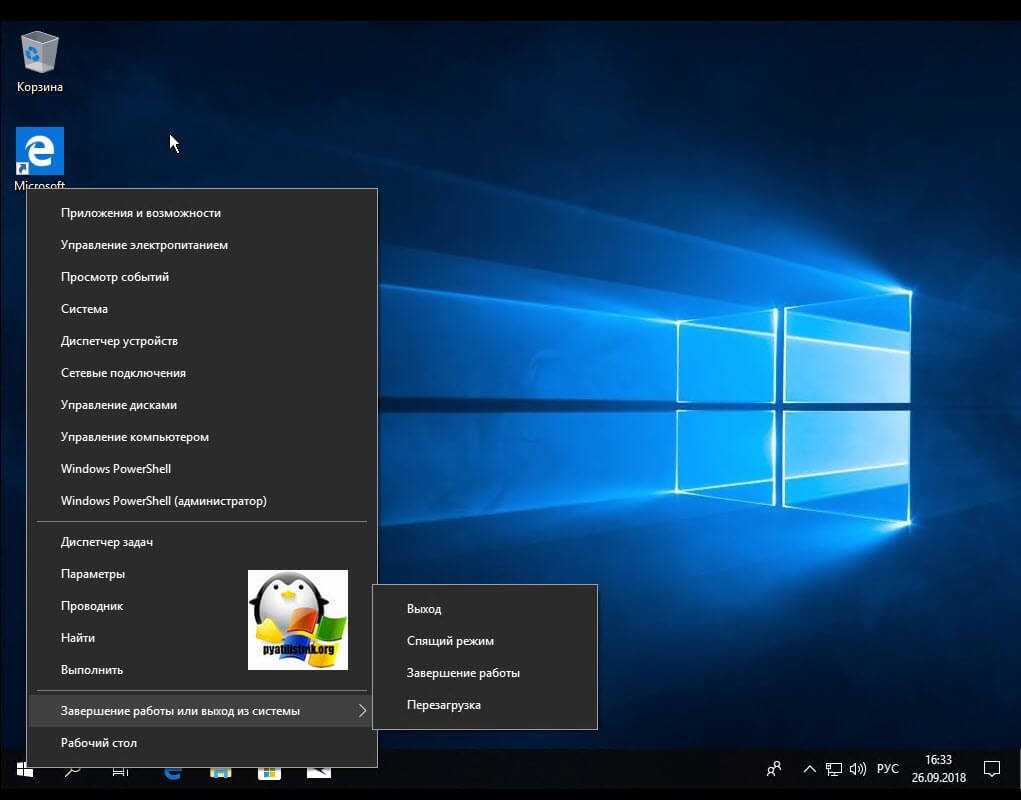Click the network status tray icon
This screenshot has width=1021, height=800.
[x=834, y=769]
